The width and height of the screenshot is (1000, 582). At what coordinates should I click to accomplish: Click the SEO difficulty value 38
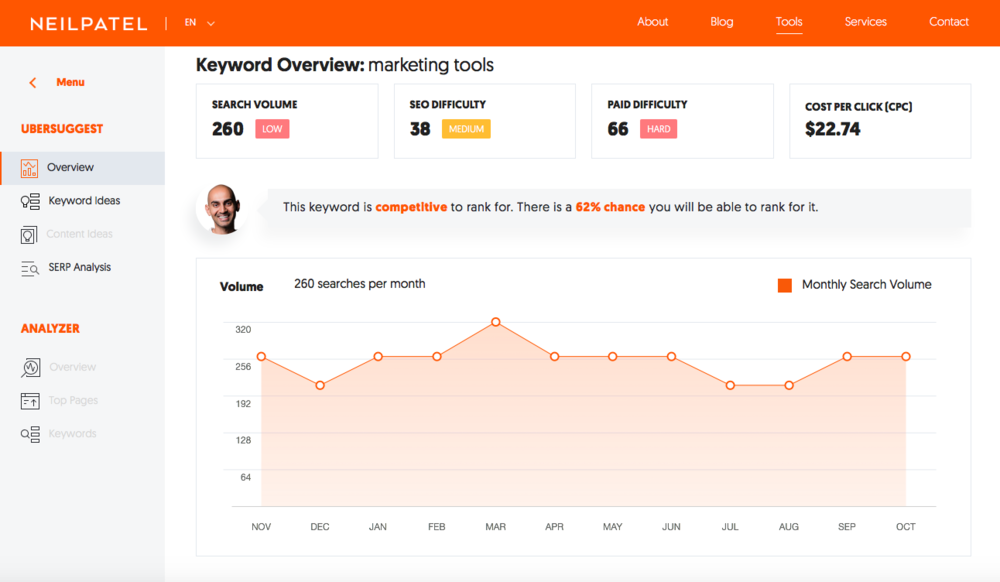pos(420,129)
